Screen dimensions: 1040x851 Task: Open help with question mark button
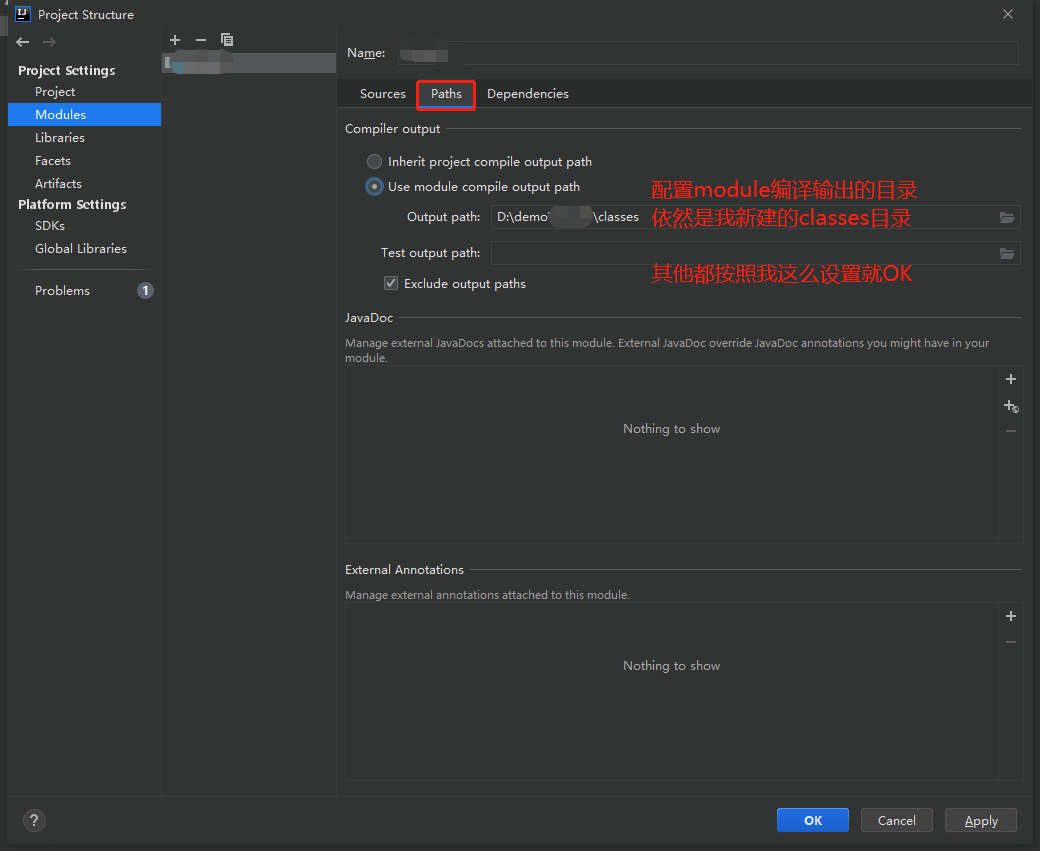[x=34, y=820]
